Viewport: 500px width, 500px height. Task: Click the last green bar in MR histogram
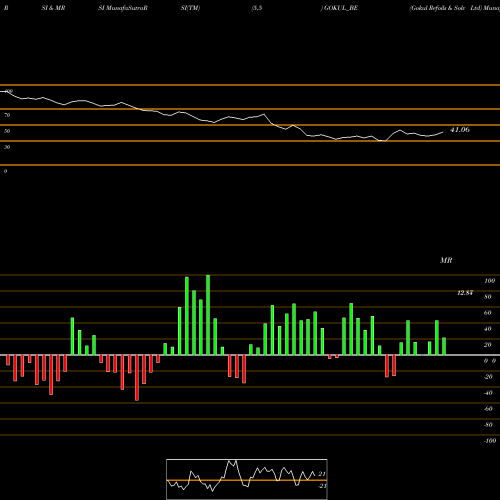444,346
